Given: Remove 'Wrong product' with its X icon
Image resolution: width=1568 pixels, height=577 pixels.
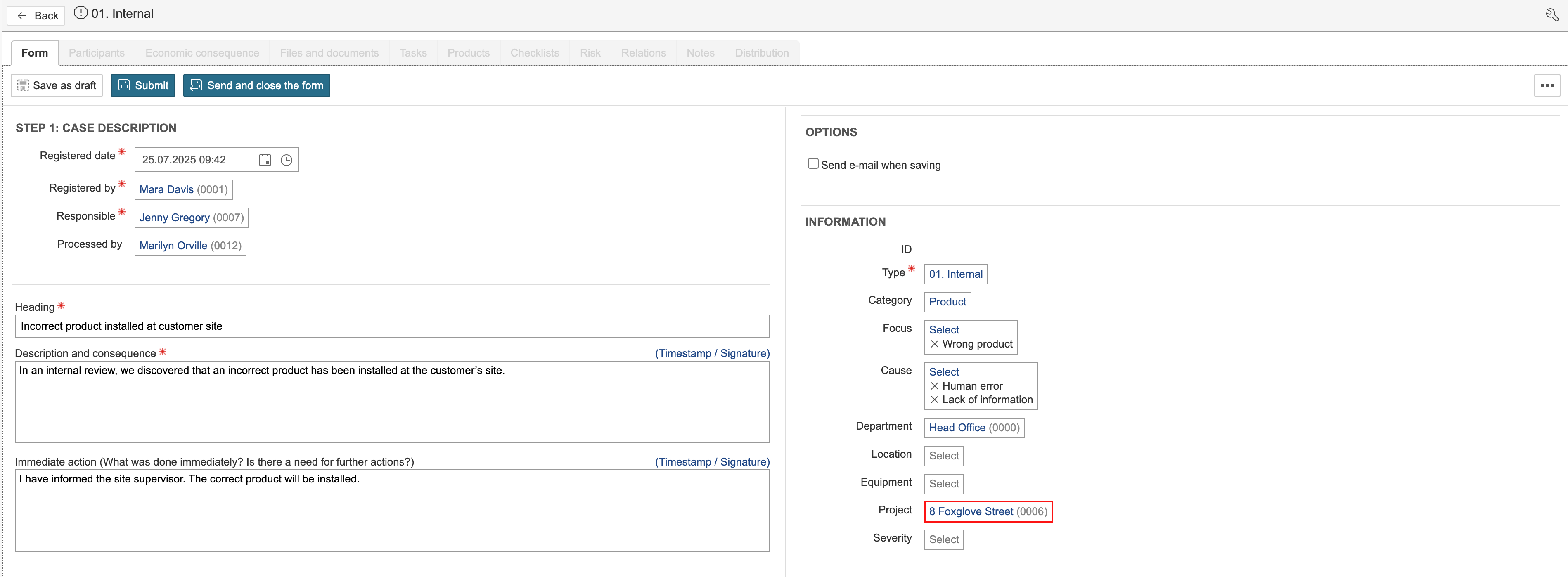Looking at the screenshot, I should tap(934, 344).
